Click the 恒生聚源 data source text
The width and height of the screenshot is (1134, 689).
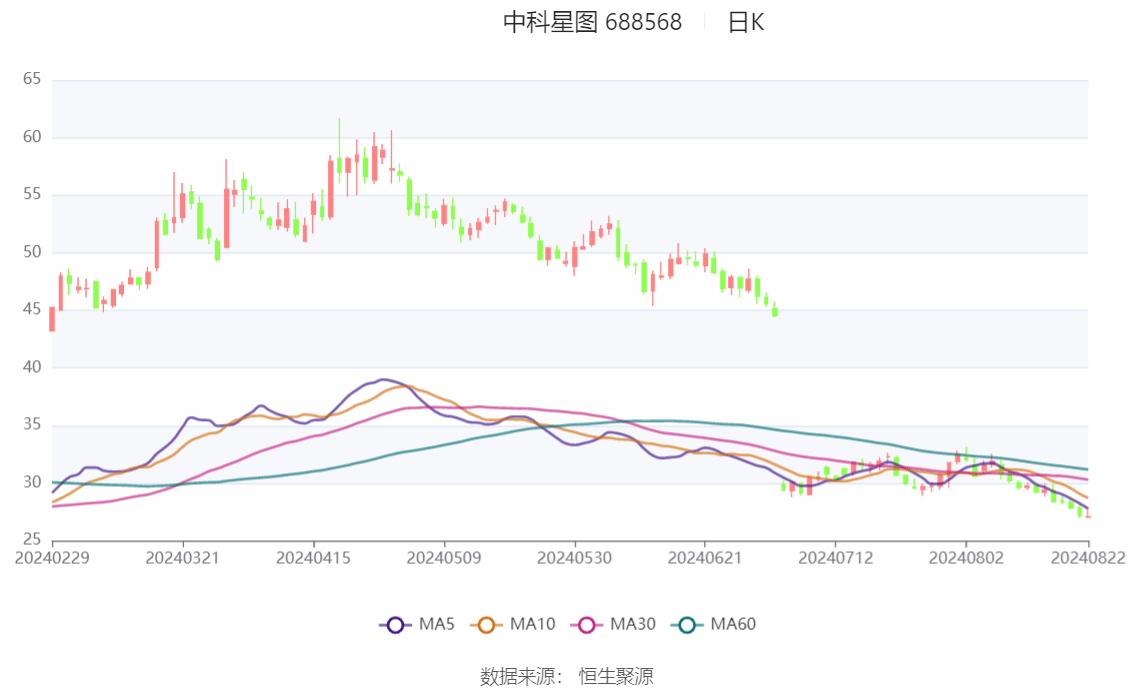(616, 677)
